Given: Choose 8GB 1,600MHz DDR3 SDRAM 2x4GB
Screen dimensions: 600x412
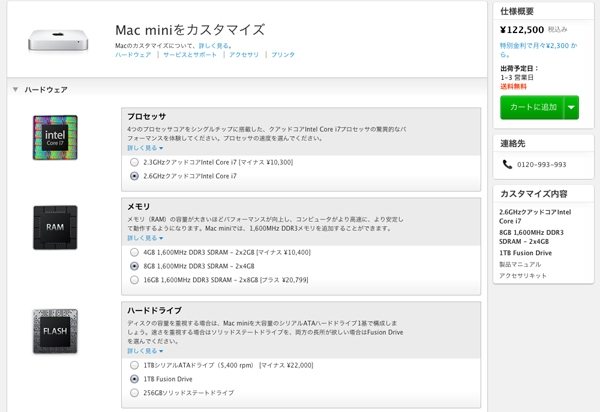Looking at the screenshot, I should coord(134,266).
